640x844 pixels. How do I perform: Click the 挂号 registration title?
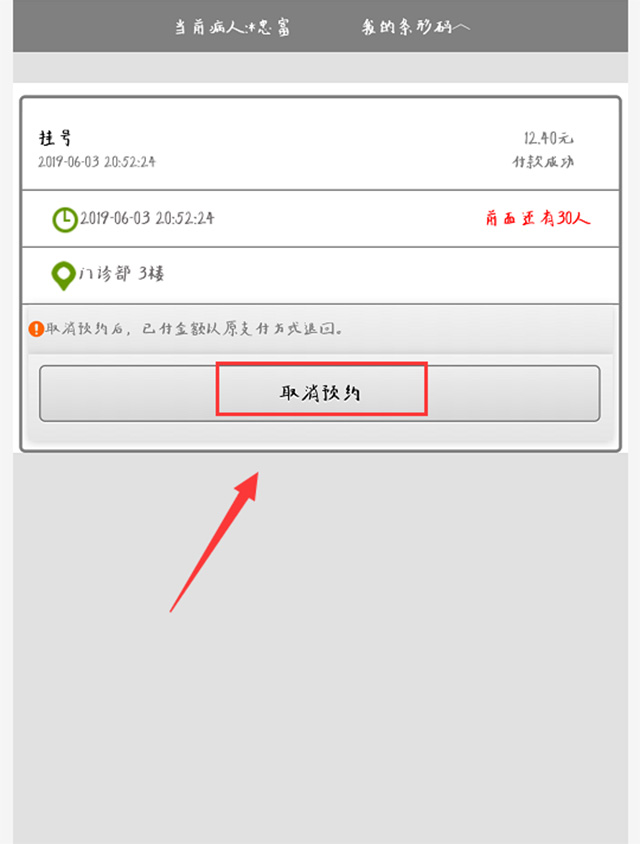click(55, 138)
